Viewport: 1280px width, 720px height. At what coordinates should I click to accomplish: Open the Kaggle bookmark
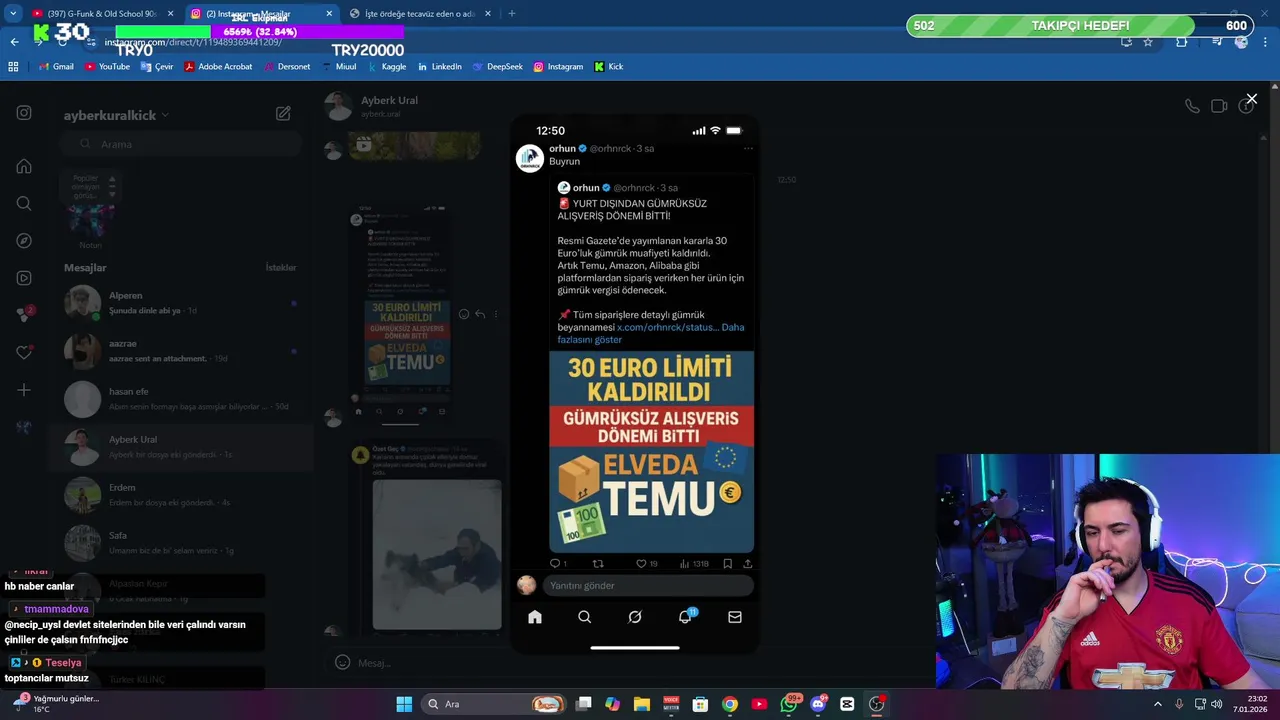coord(387,67)
